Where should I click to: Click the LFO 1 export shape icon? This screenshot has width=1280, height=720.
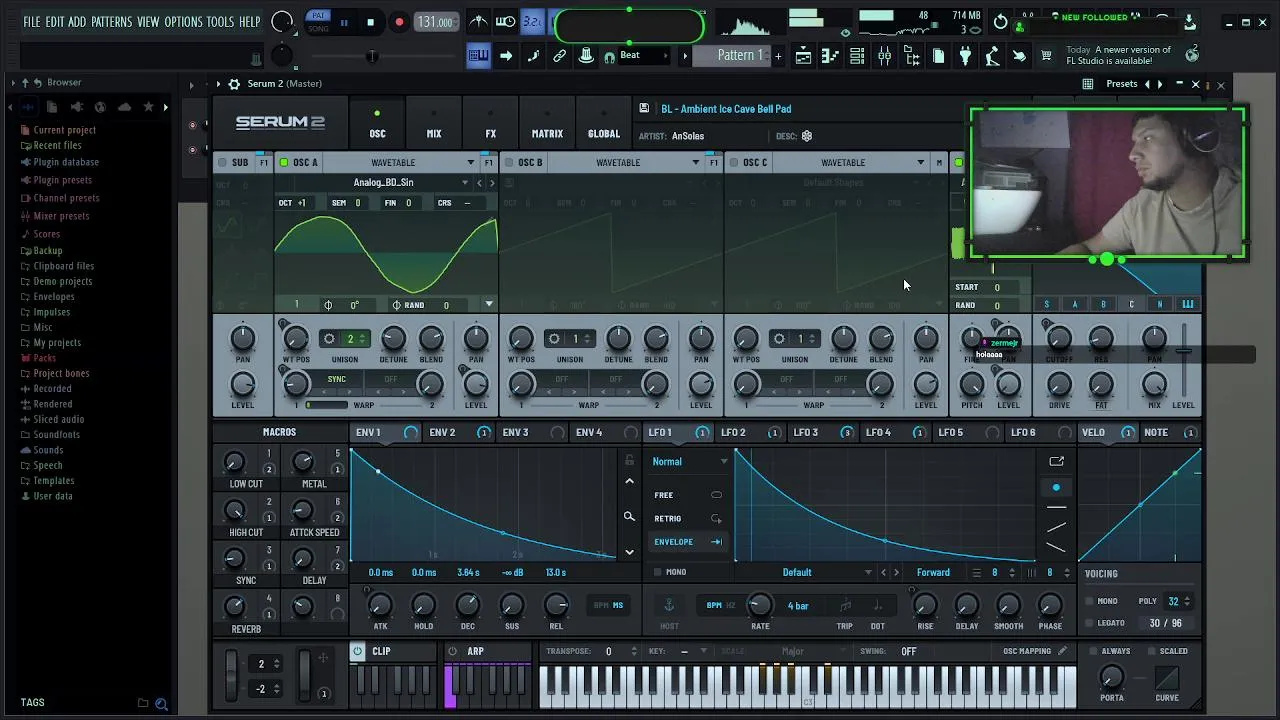click(1057, 461)
